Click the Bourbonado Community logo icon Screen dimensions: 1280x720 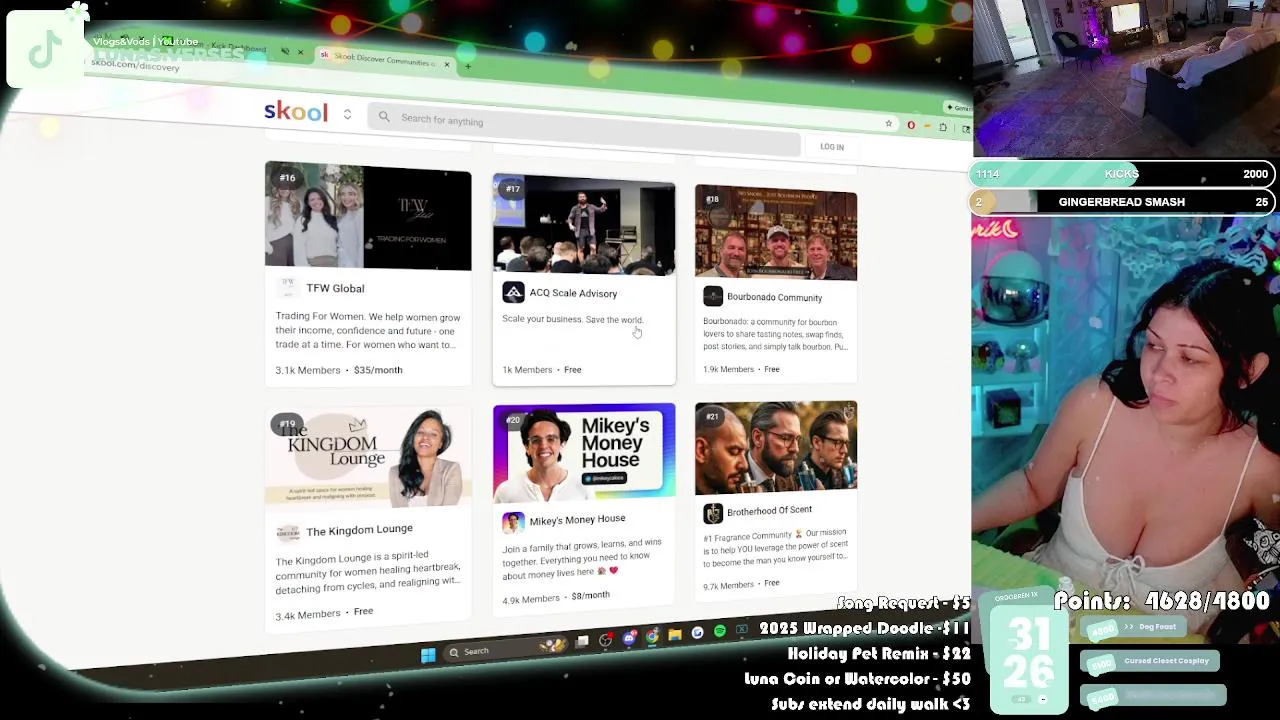712,296
